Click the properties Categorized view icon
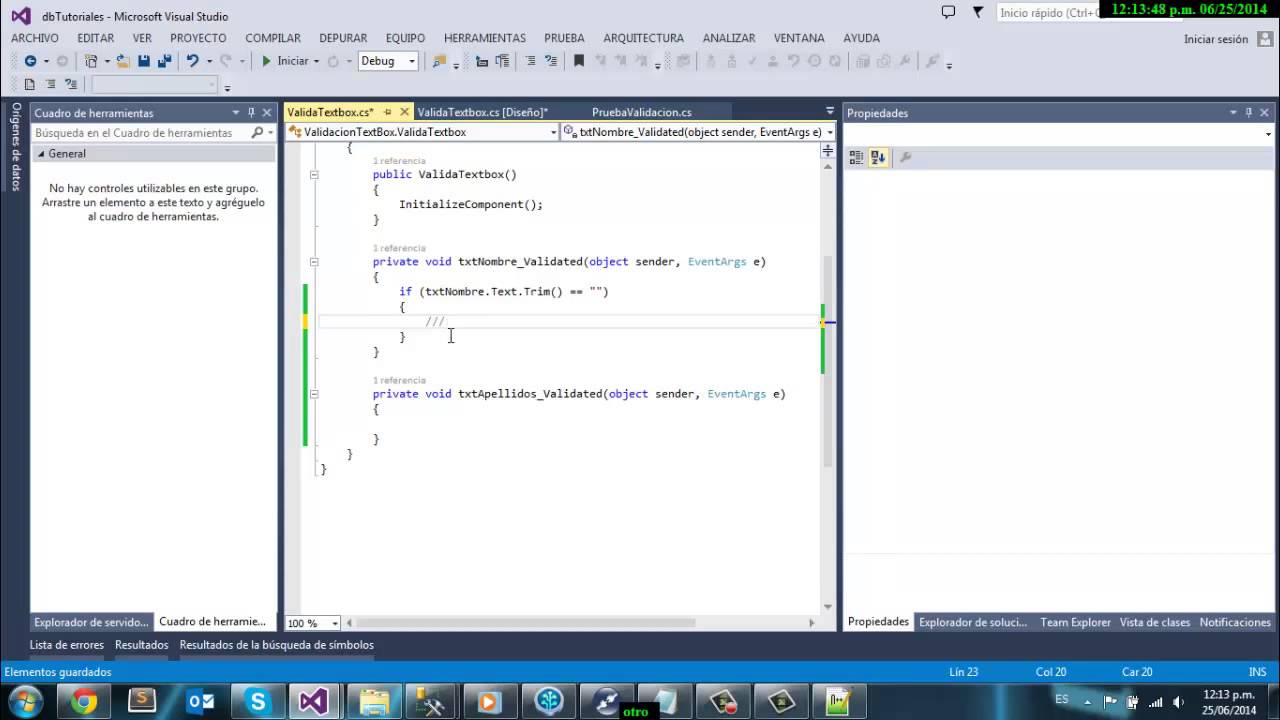Image resolution: width=1280 pixels, height=720 pixels. coord(856,157)
